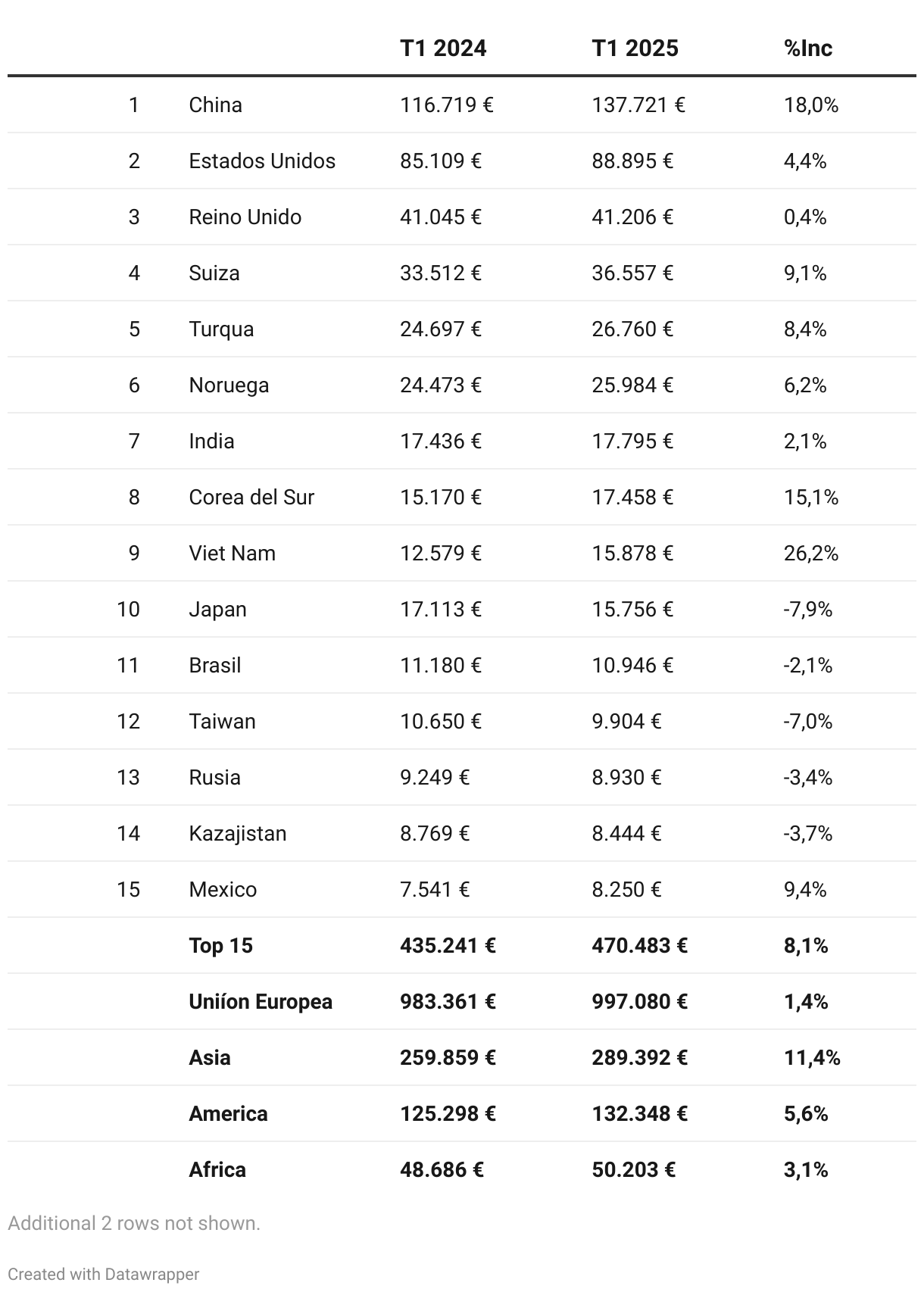Click America's 5,6% increase cell
924x1292 pixels.
click(x=805, y=1113)
